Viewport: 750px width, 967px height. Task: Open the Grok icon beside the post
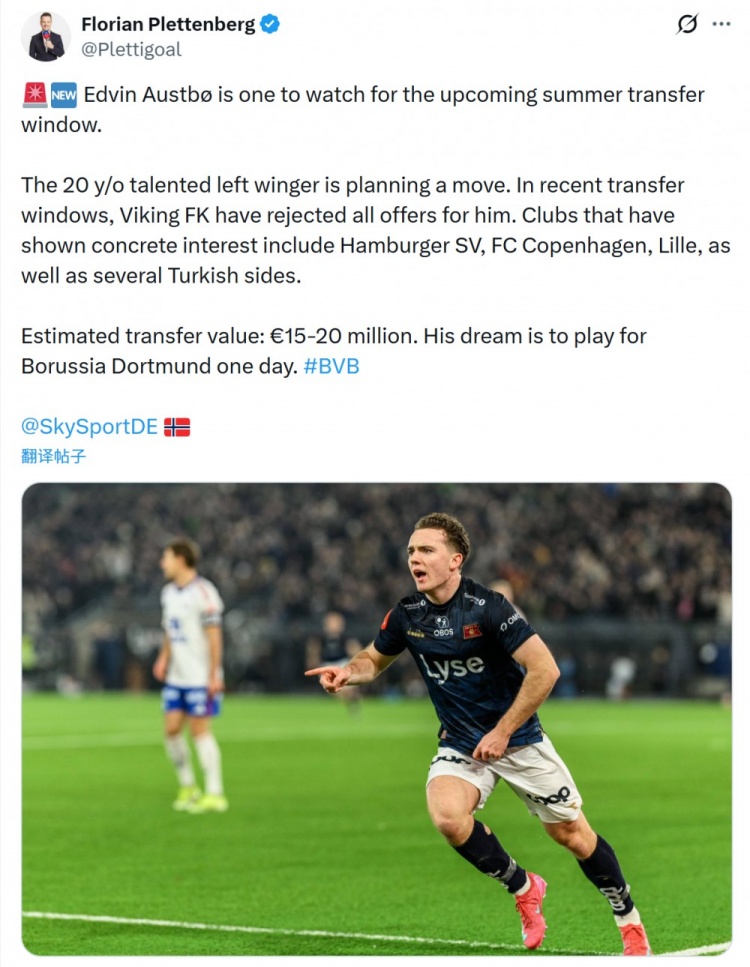tap(687, 24)
